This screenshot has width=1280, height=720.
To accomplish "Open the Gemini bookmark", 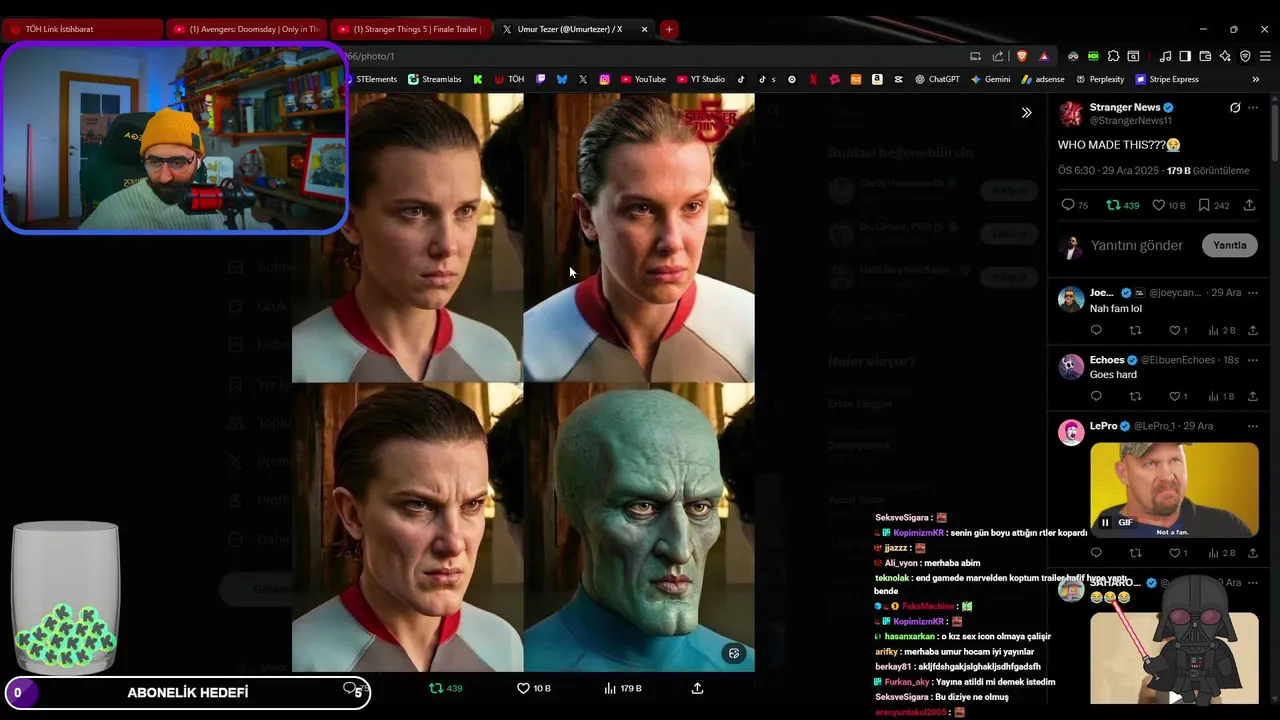I will [x=990, y=79].
